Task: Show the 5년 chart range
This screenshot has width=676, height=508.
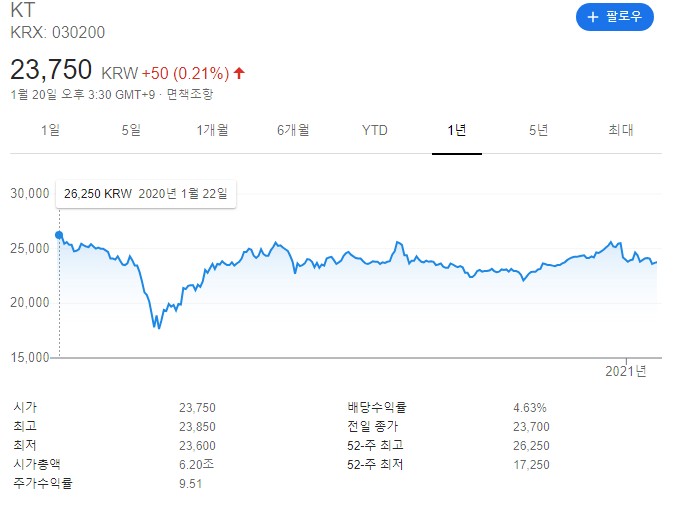Action: (538, 130)
